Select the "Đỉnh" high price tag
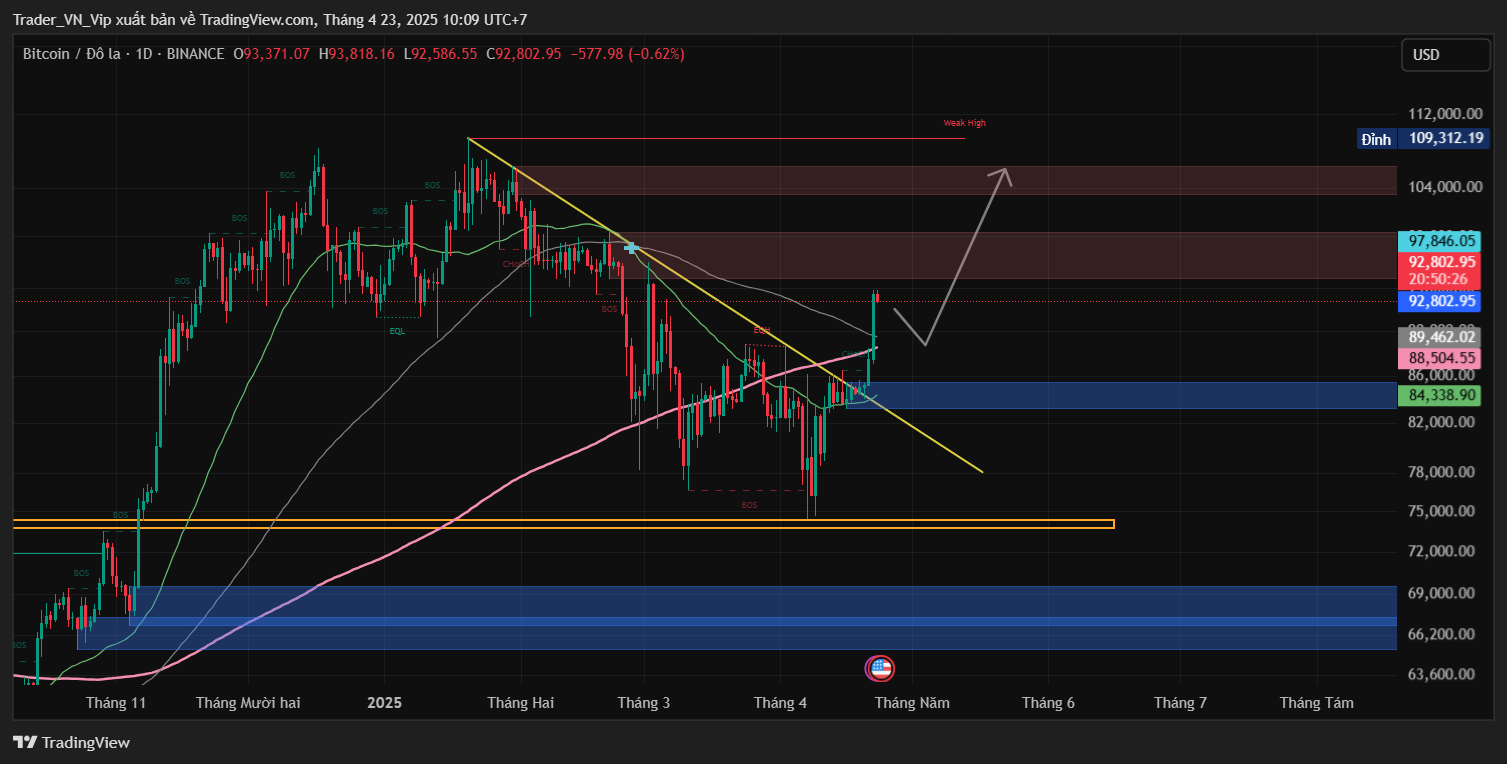Screen dimensions: 1507x764 click(x=1376, y=138)
